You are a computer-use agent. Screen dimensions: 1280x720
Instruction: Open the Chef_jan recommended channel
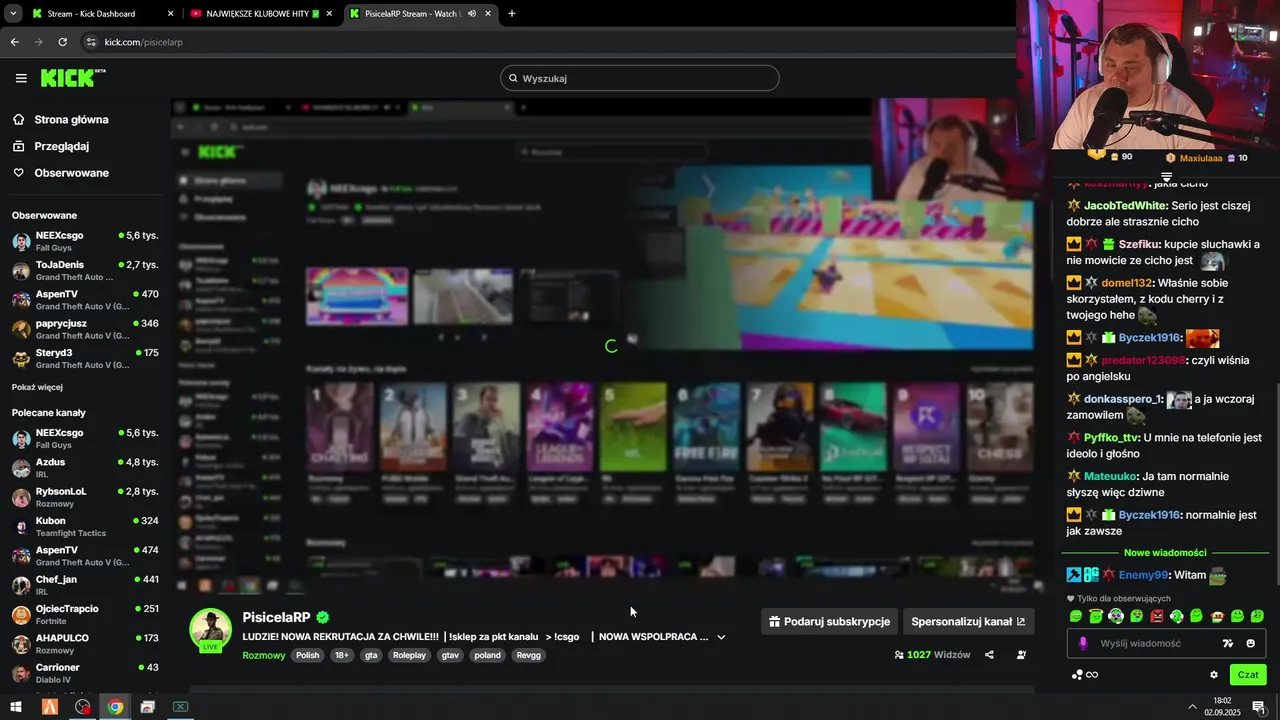tap(84, 585)
